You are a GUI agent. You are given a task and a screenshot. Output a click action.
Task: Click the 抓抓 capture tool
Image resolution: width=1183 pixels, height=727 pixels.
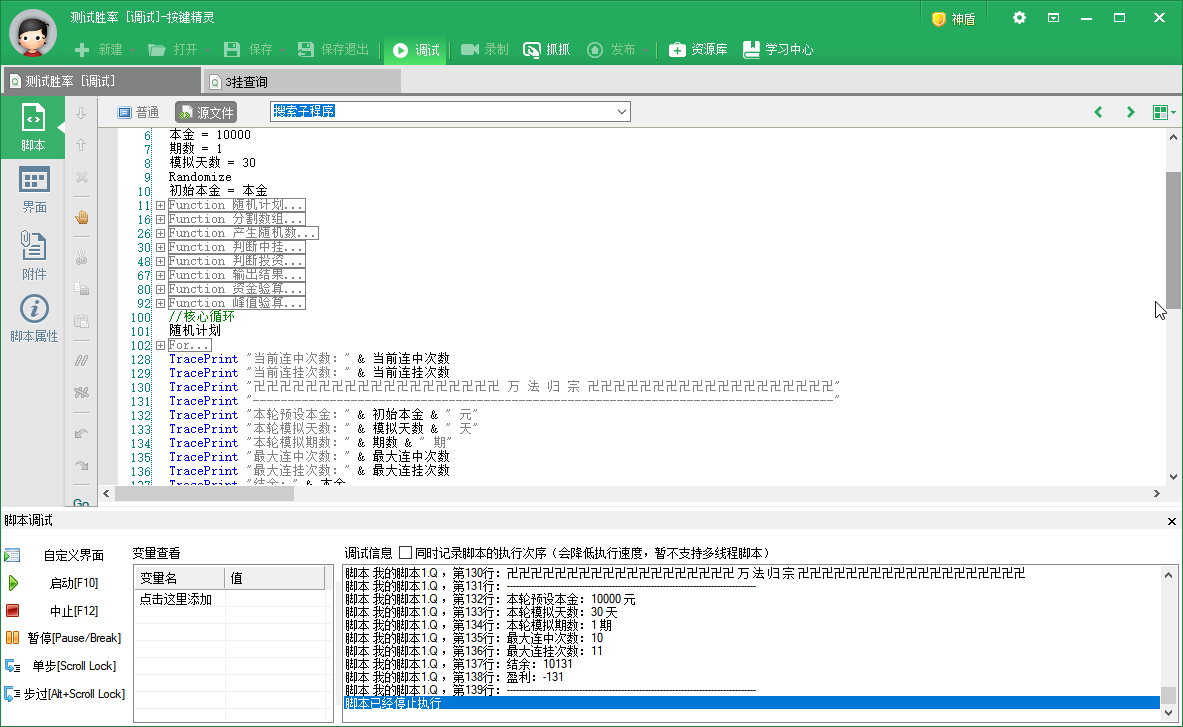546,50
